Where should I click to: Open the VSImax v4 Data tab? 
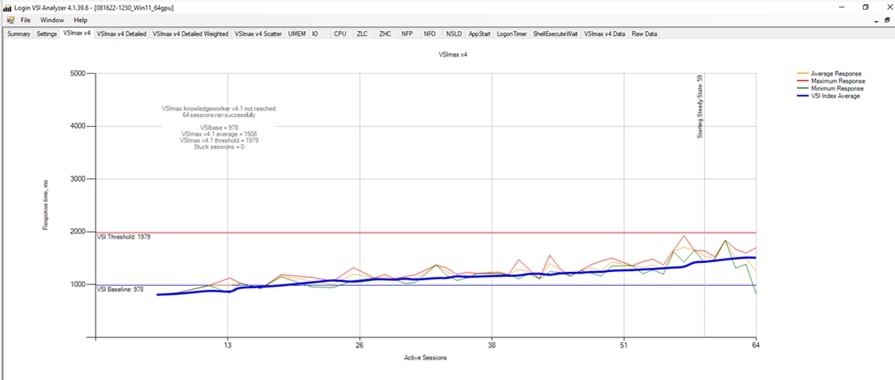pos(604,34)
